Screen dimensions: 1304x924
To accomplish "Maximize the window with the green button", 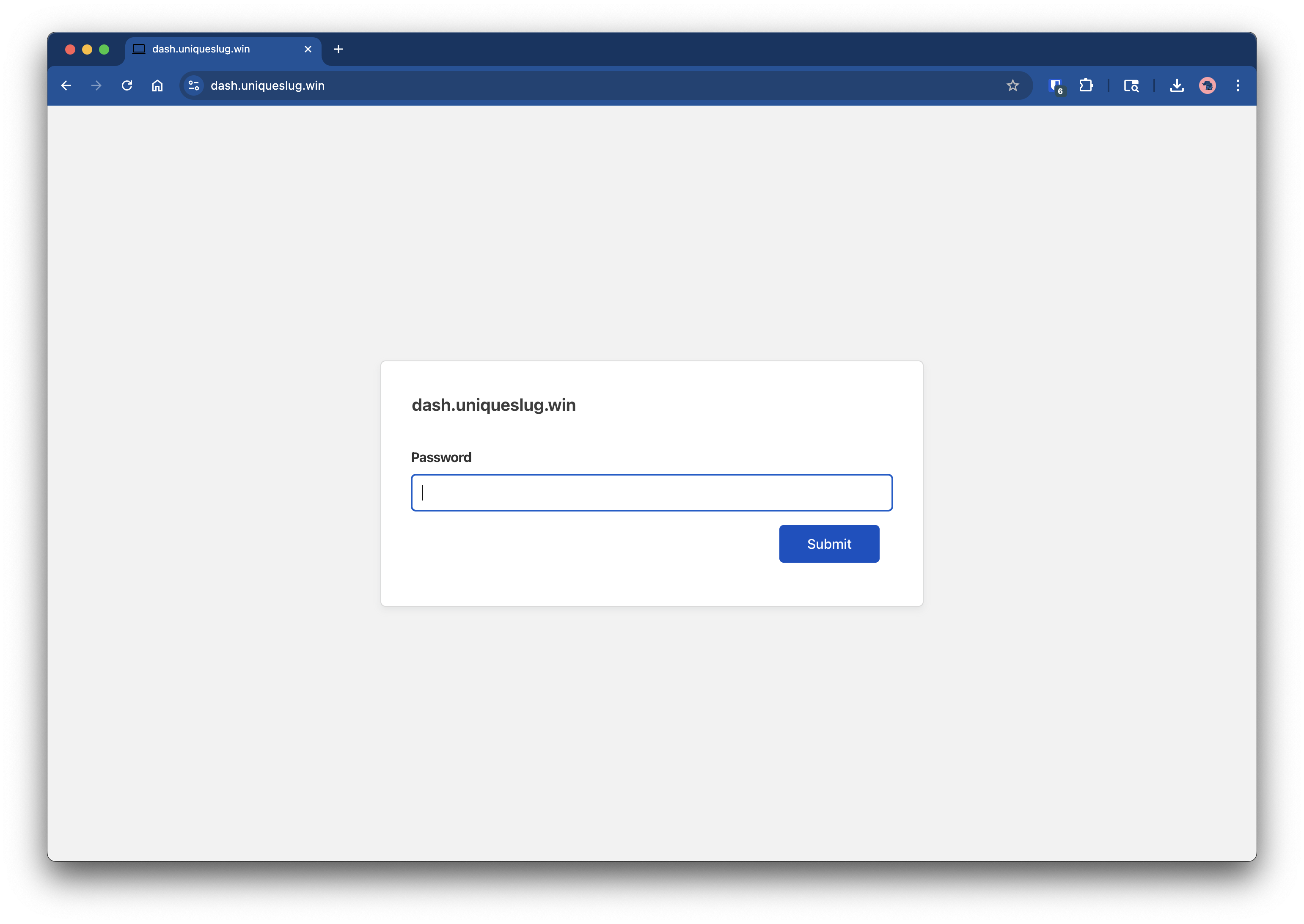I will (104, 49).
